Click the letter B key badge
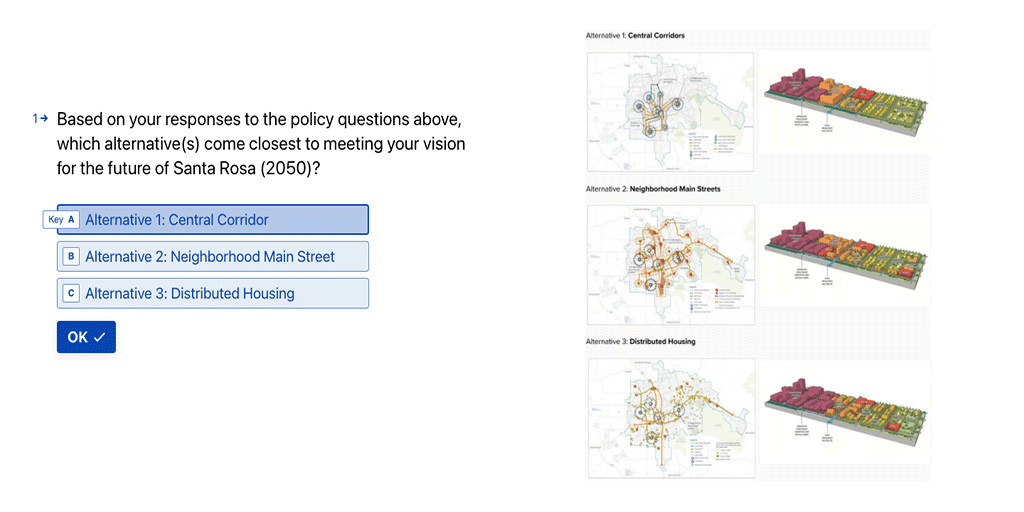This screenshot has width=1024, height=512. tap(71, 257)
